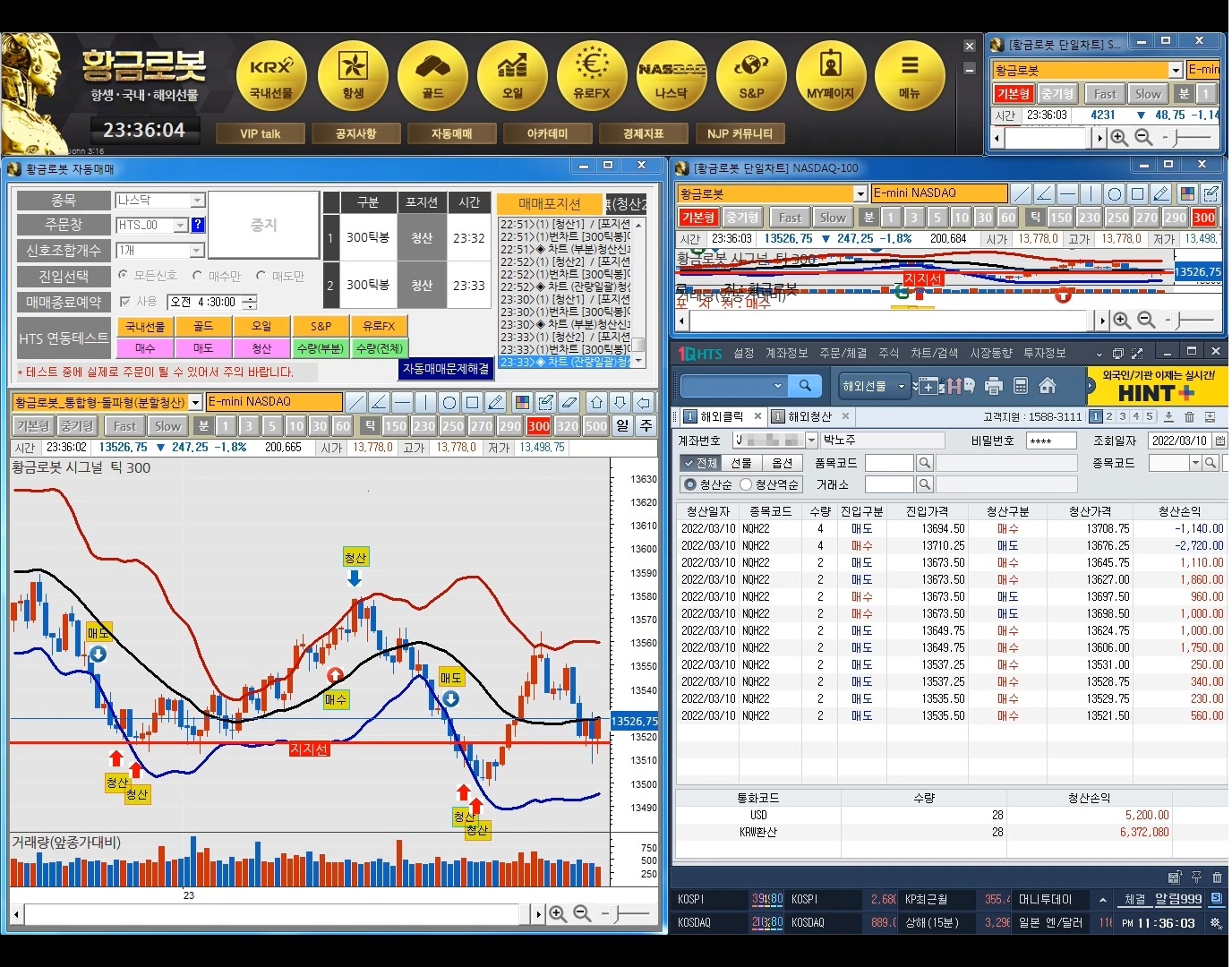Open the 차트/검색 menu in 1QHTS
This screenshot has width=1232, height=967.
pos(934,353)
